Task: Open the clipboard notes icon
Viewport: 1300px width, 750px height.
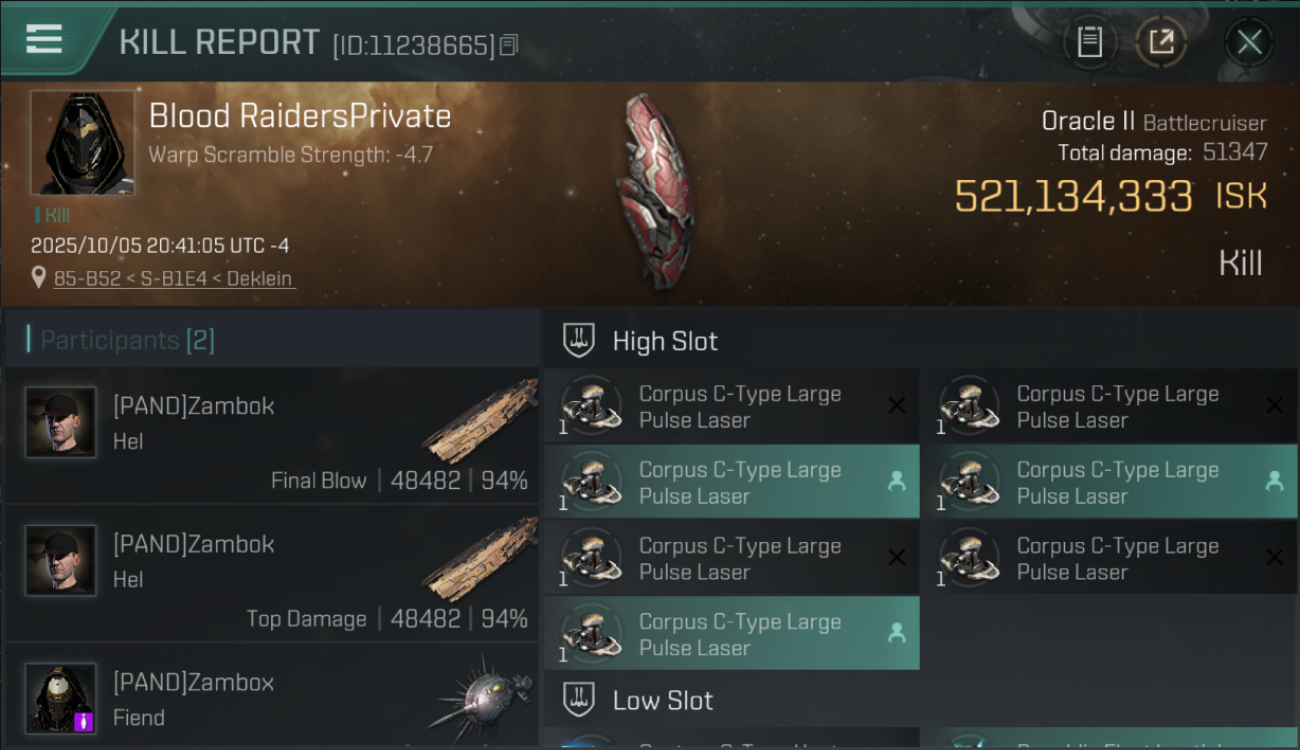Action: [1089, 42]
